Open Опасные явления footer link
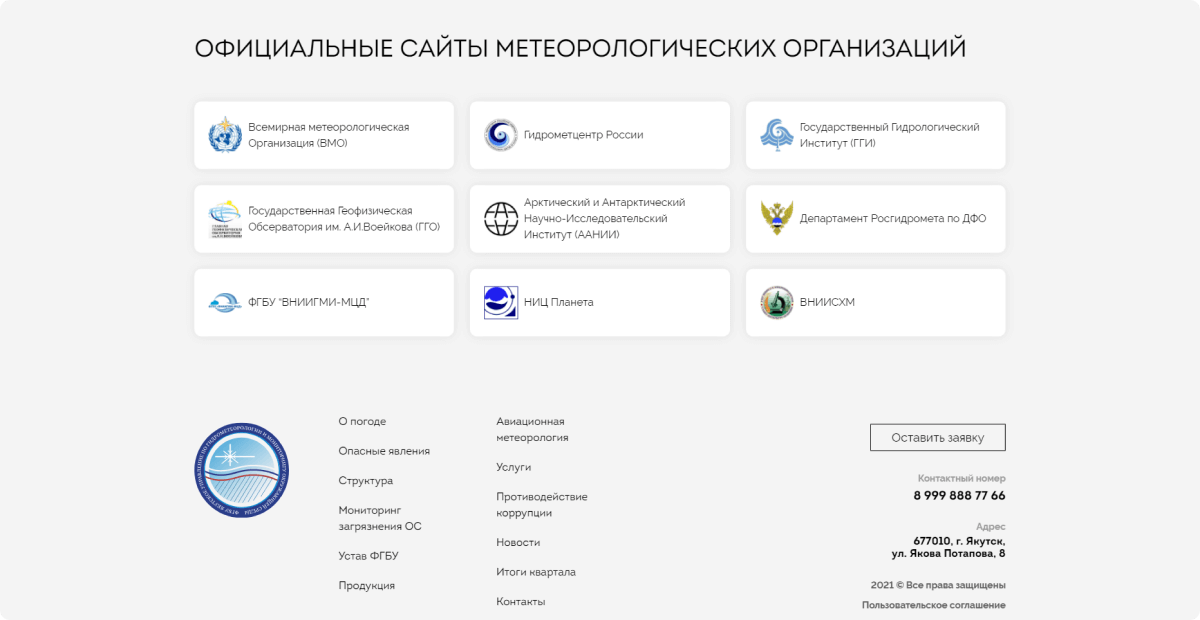Screen dimensions: 1200x620 384,451
